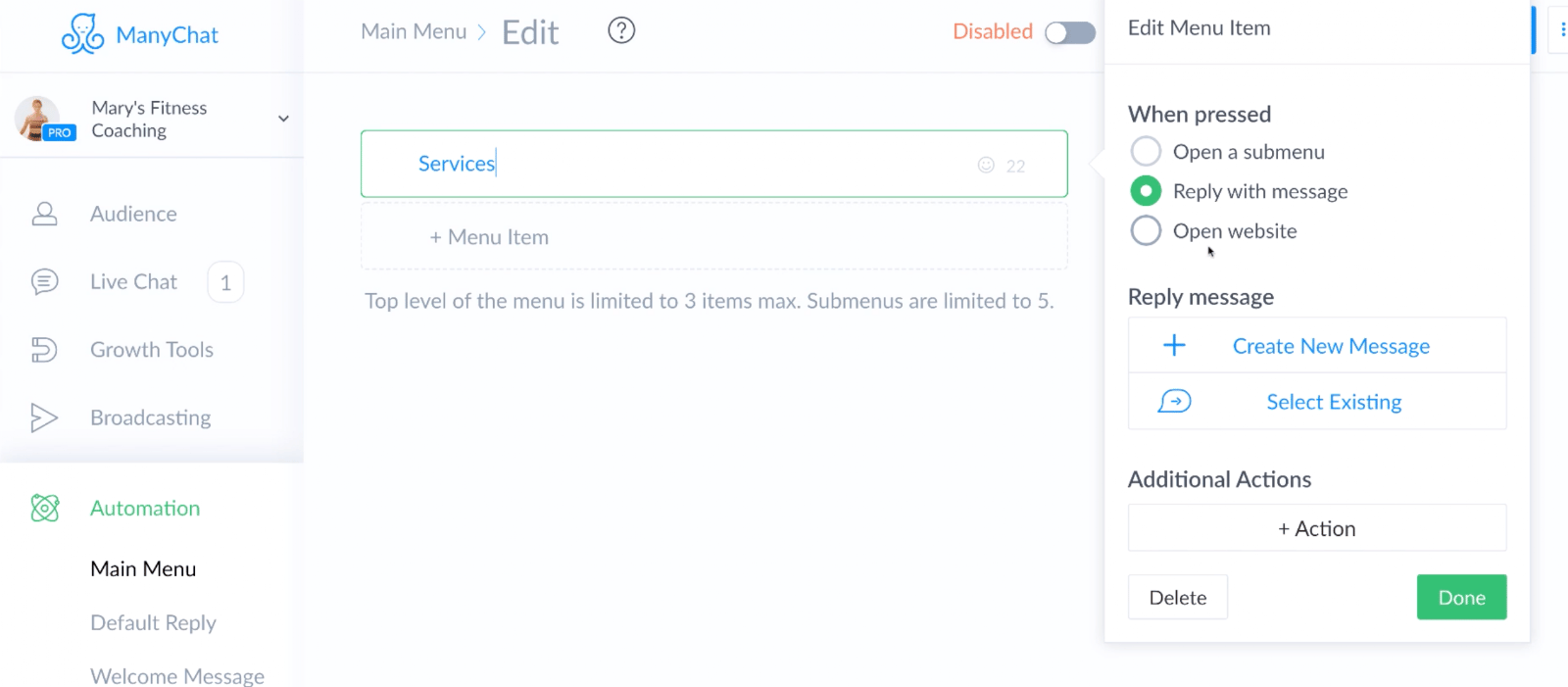Enable the Disabled main menu toggle
Screen dimensions: 1568x687
click(1069, 32)
